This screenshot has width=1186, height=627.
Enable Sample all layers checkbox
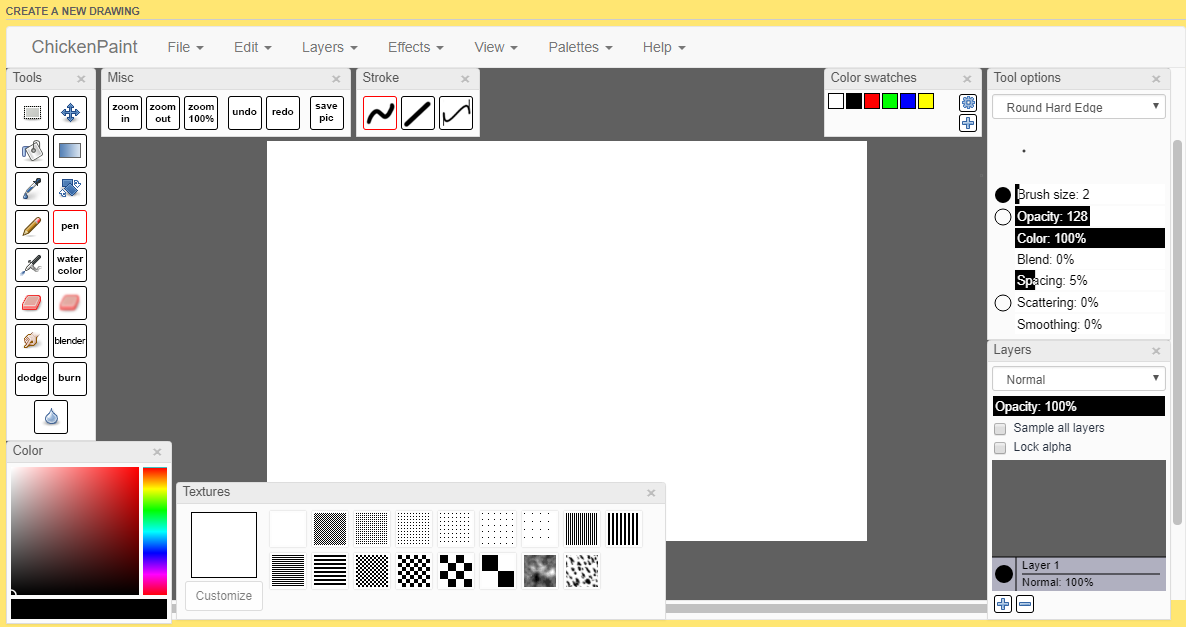point(1000,428)
